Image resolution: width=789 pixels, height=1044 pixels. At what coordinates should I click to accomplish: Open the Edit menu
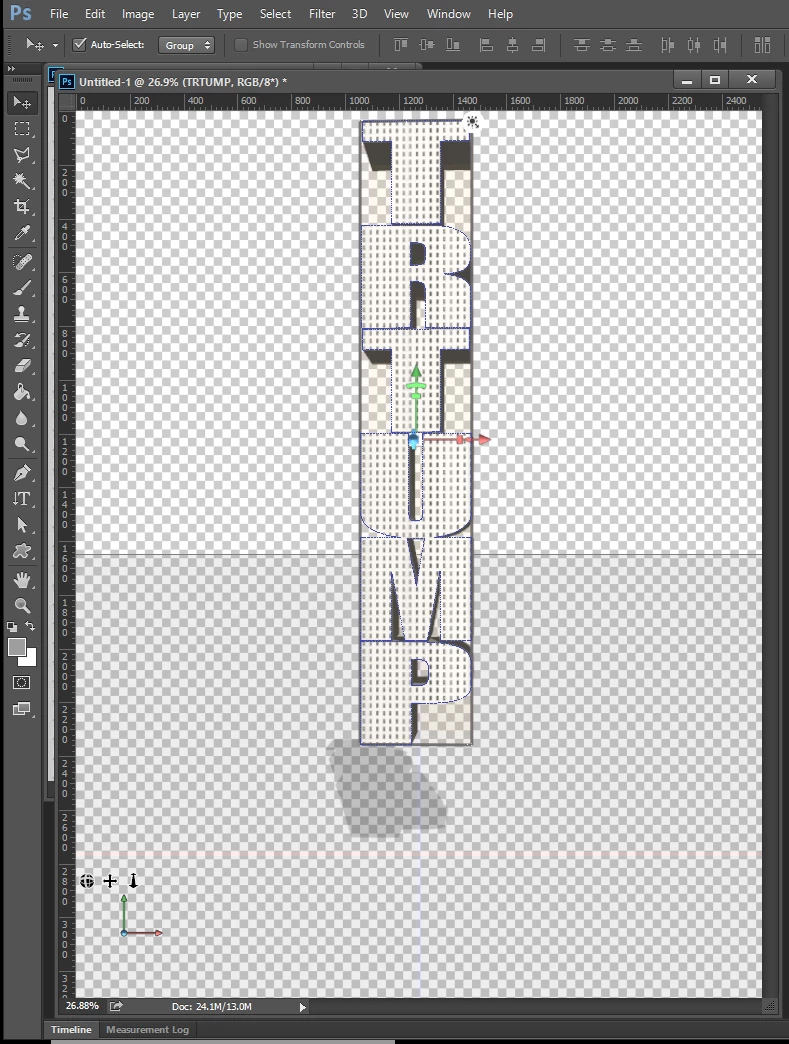pos(95,13)
